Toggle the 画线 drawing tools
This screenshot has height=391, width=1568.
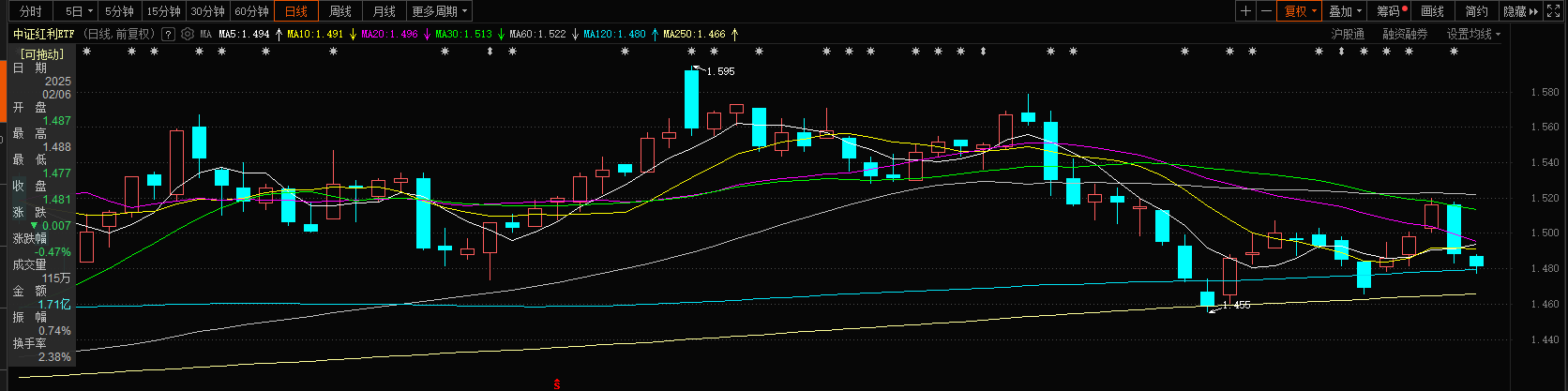1433,11
